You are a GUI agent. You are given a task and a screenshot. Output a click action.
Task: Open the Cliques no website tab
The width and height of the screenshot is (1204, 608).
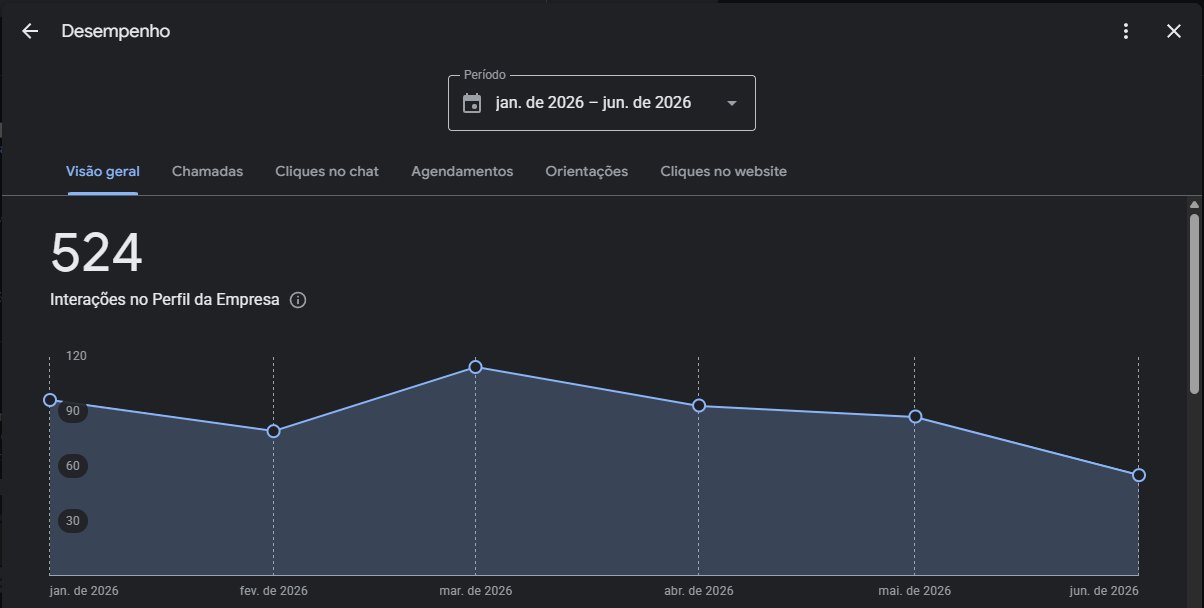[x=724, y=171]
